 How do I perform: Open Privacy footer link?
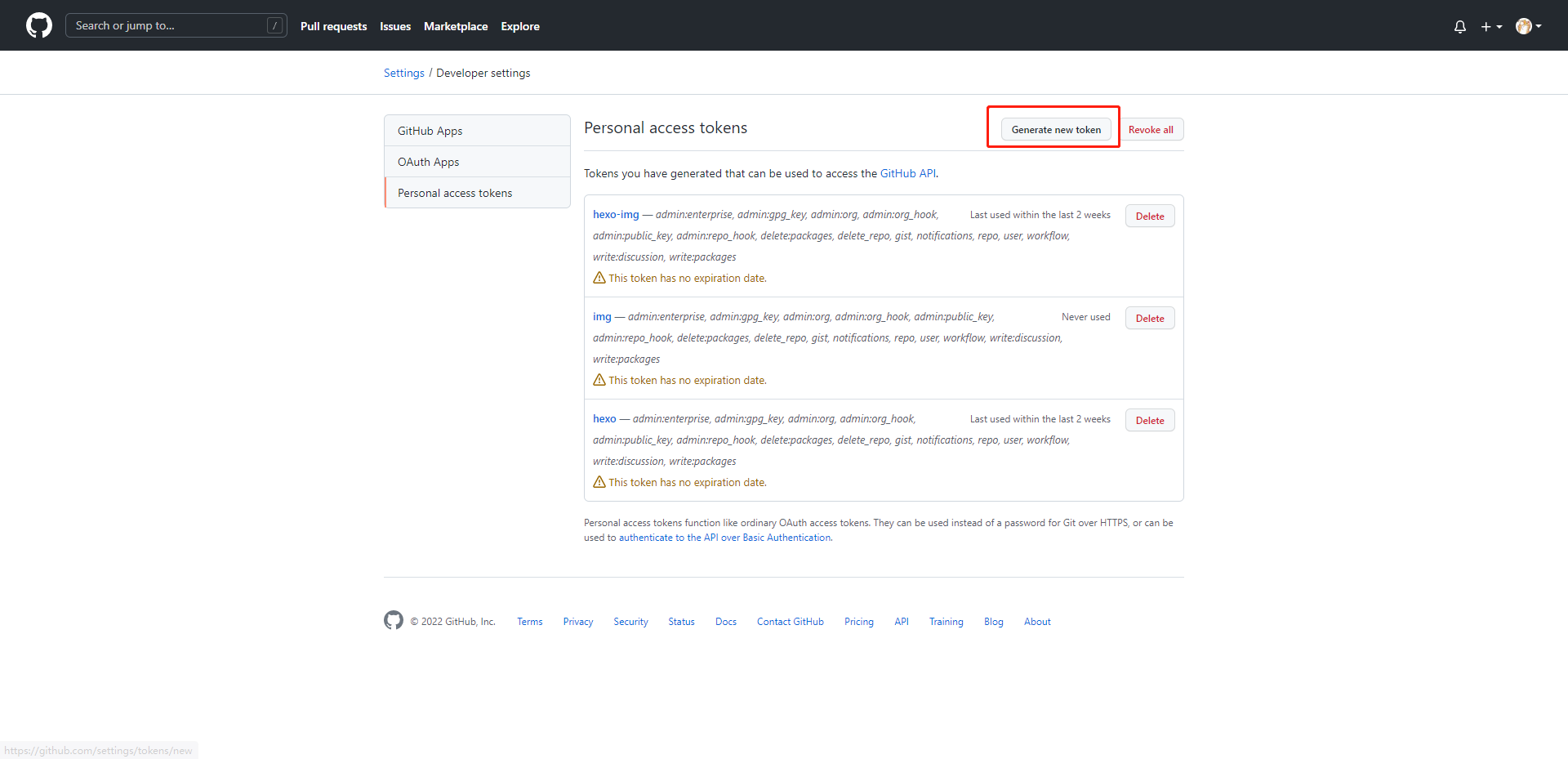[578, 622]
